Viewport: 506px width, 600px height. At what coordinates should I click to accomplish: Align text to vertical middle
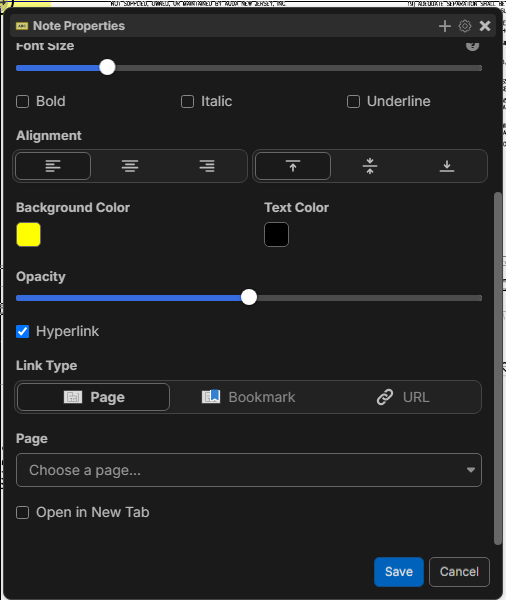[370, 166]
